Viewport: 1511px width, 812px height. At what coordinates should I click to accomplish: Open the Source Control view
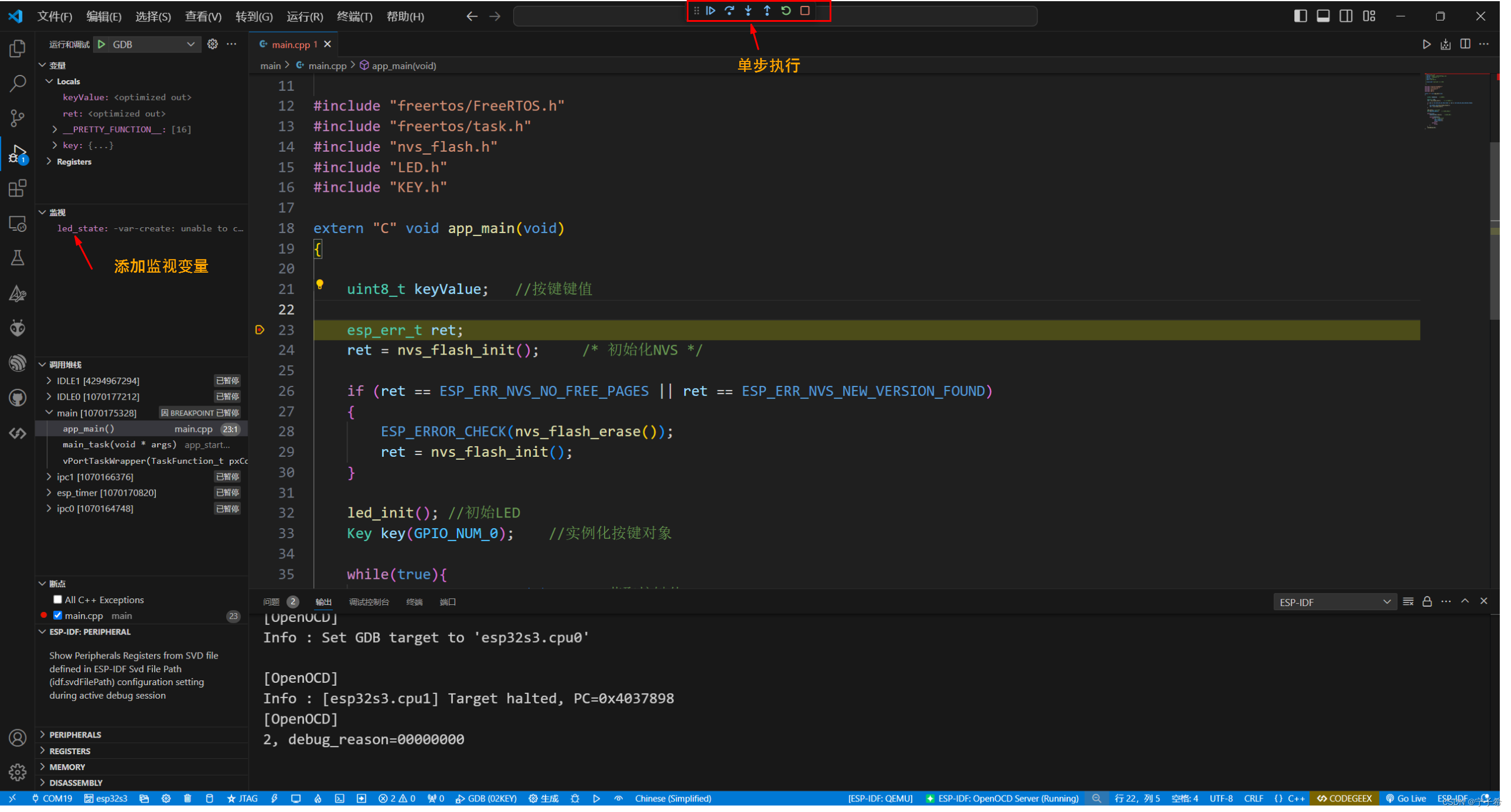18,118
